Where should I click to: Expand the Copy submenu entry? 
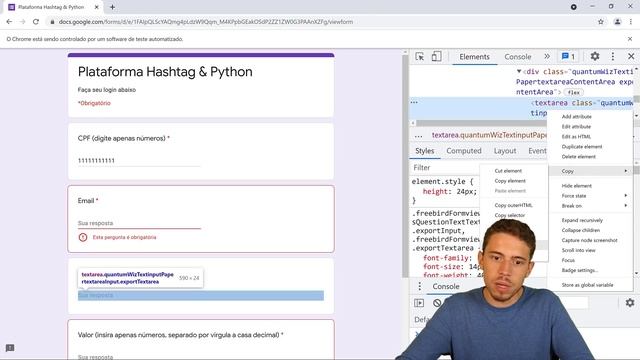(590, 171)
